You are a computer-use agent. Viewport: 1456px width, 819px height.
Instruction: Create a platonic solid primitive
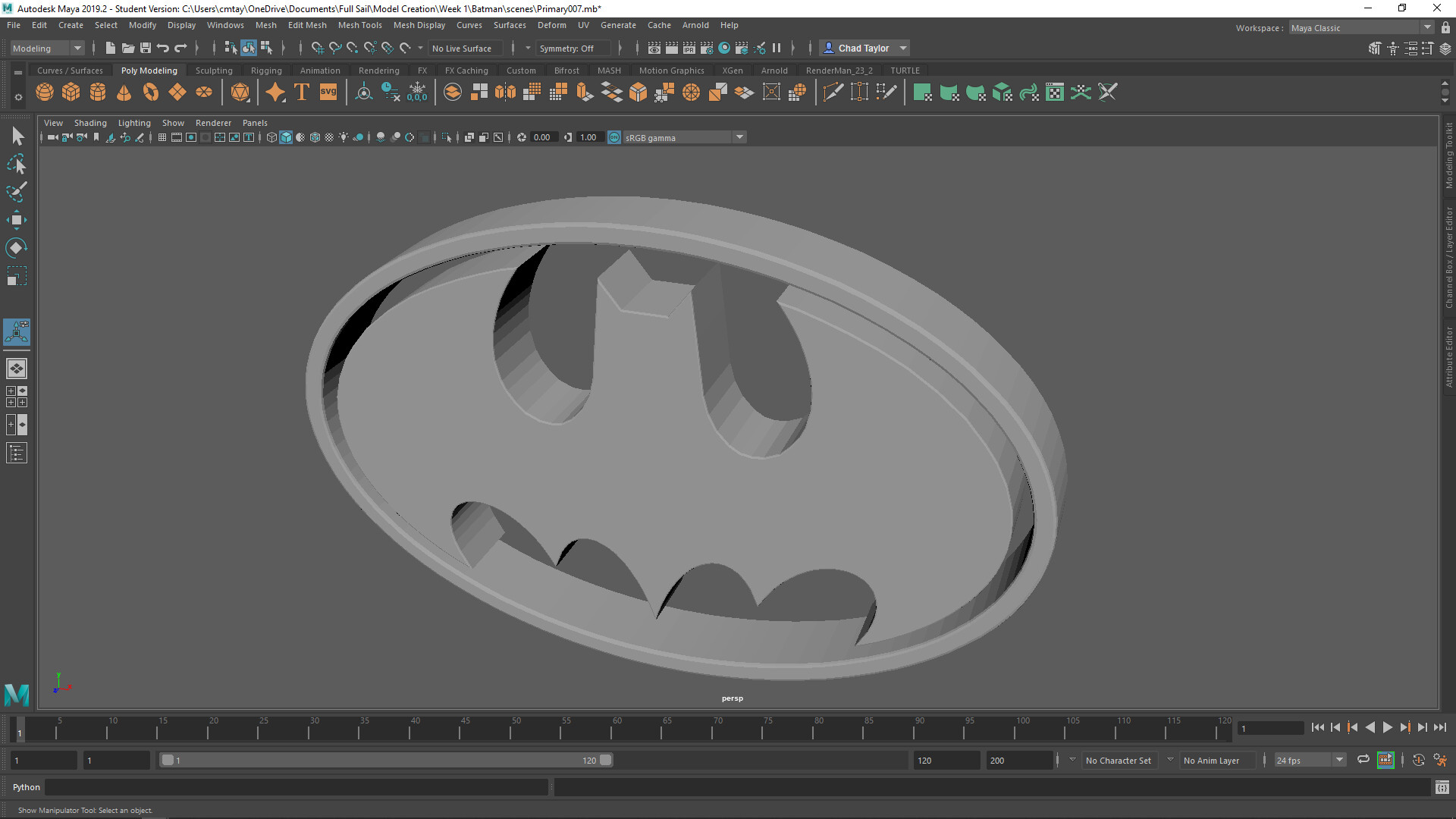point(240,92)
